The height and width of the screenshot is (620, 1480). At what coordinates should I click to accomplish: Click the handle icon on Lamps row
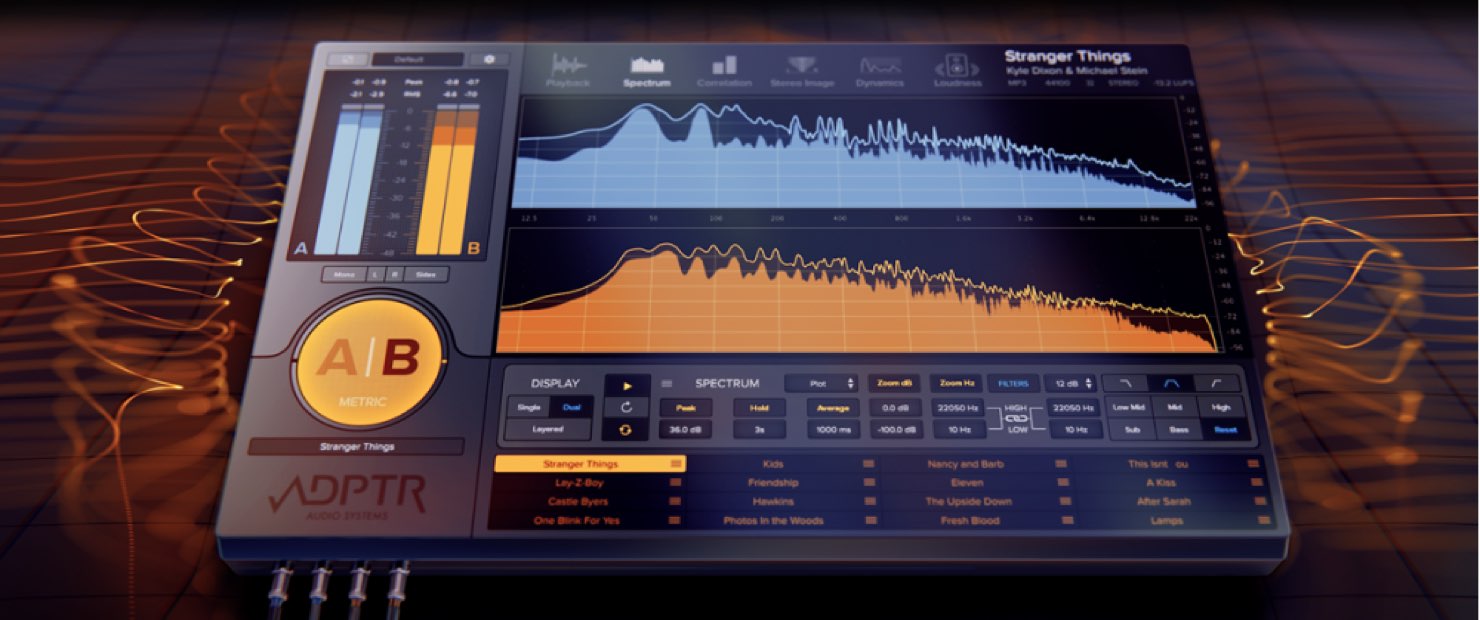[x=1264, y=520]
